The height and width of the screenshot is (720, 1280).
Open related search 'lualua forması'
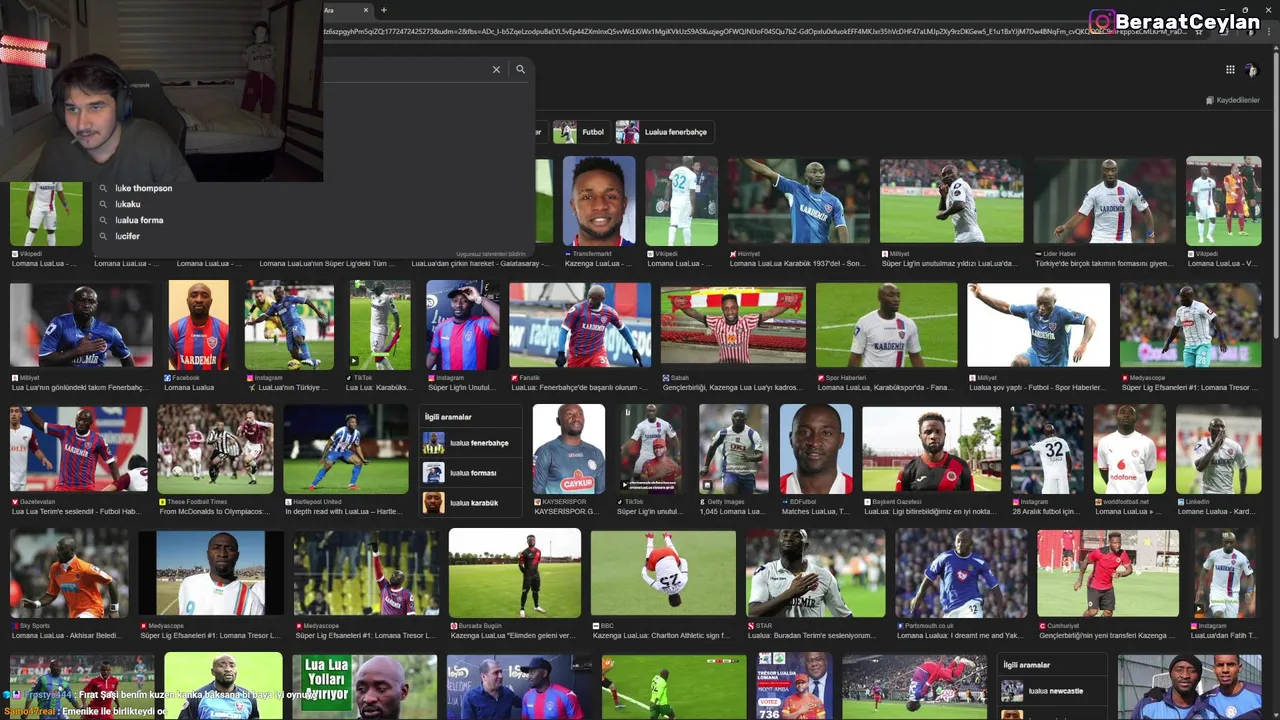[x=470, y=473]
